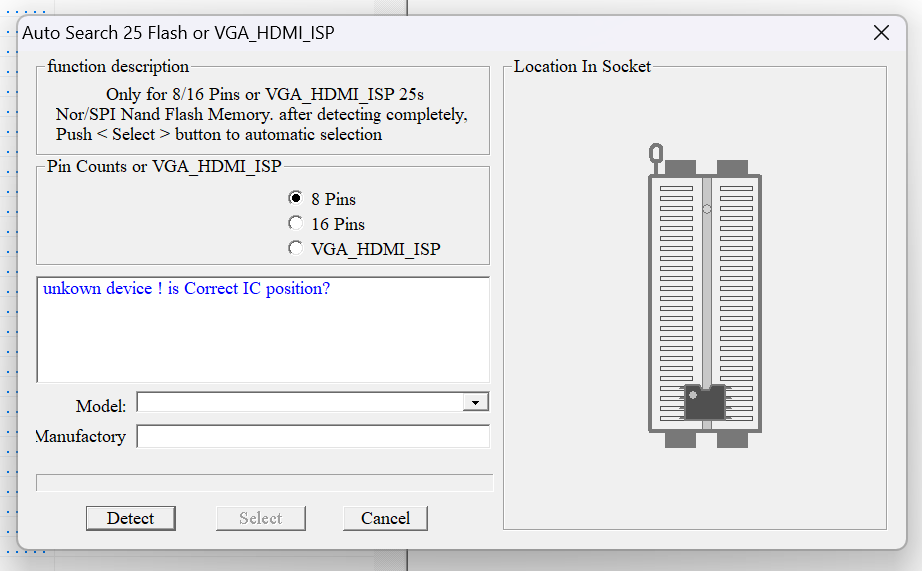Click the unknown device message box
This screenshot has width=922, height=571.
pos(263,330)
